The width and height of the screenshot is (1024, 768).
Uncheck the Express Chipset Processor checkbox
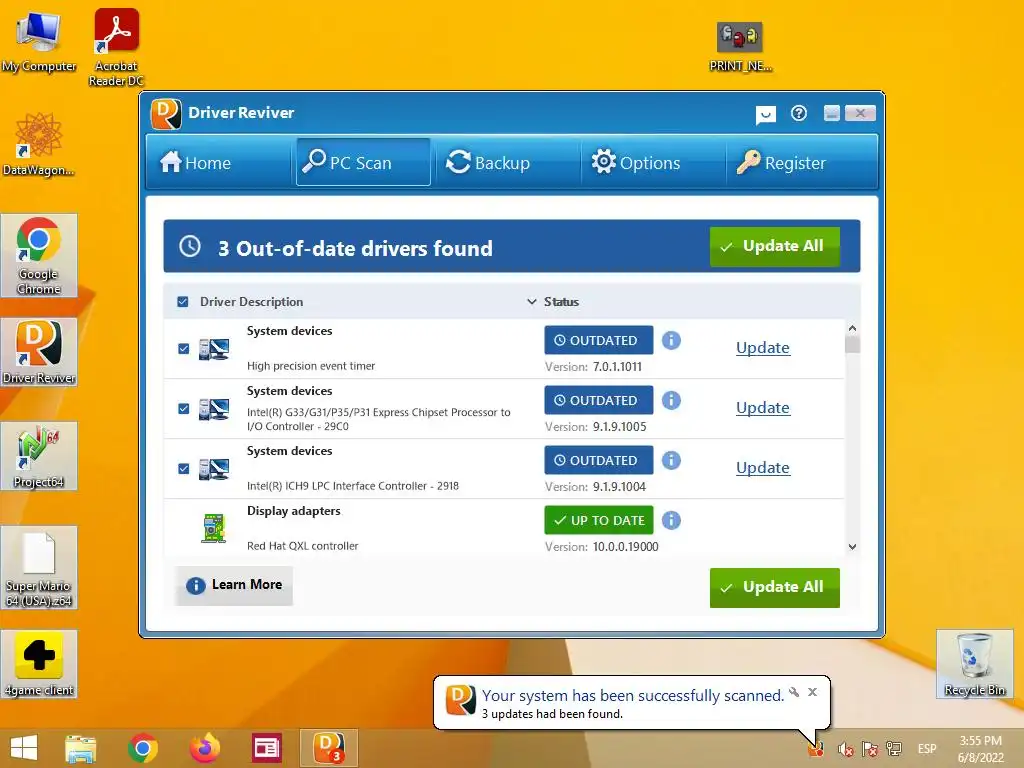point(184,409)
